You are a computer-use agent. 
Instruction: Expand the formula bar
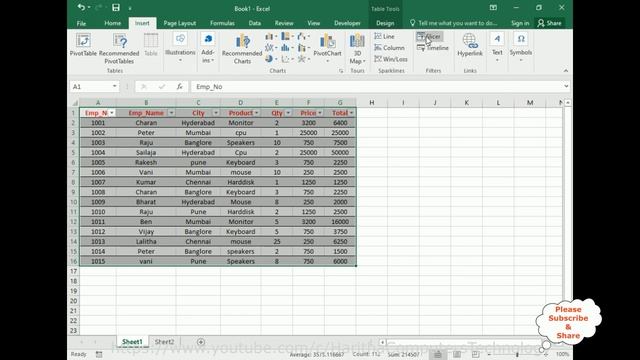pyautogui.click(x=566, y=87)
